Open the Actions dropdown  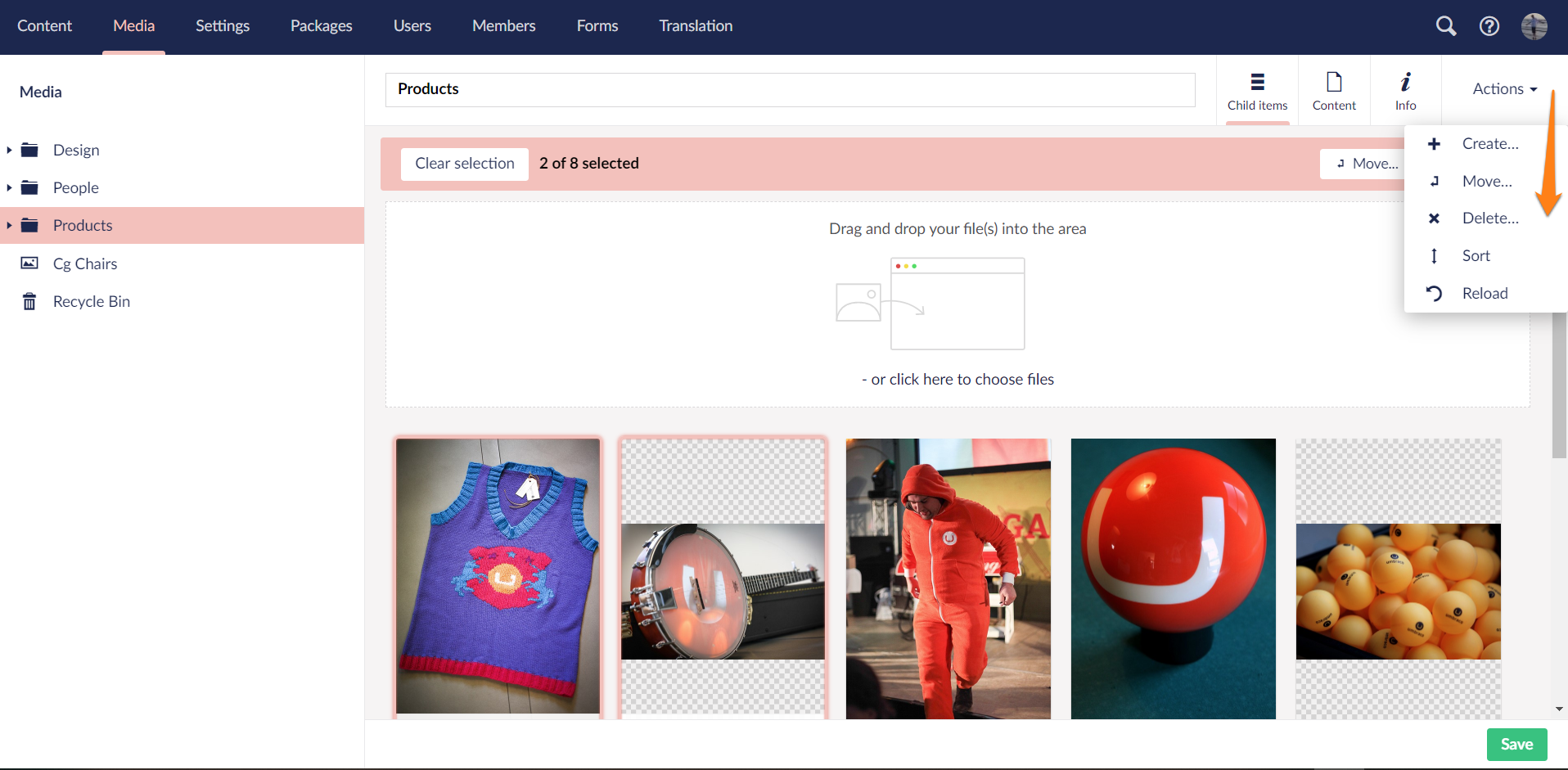[1503, 88]
